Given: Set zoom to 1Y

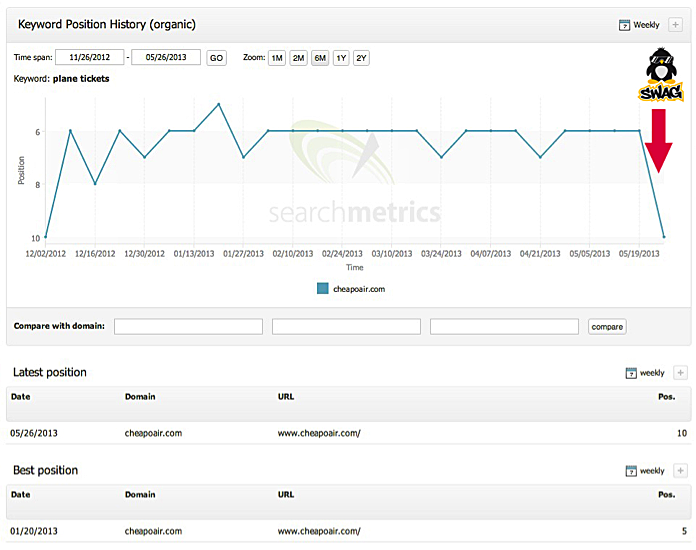Looking at the screenshot, I should click(341, 58).
